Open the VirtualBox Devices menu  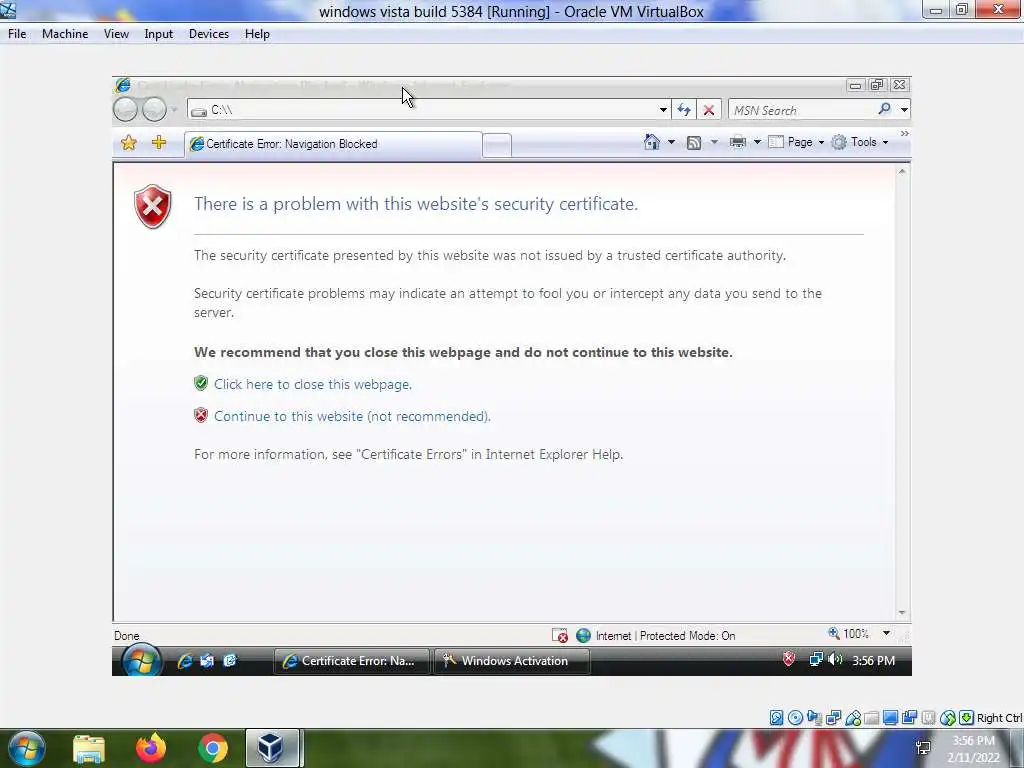tap(209, 34)
